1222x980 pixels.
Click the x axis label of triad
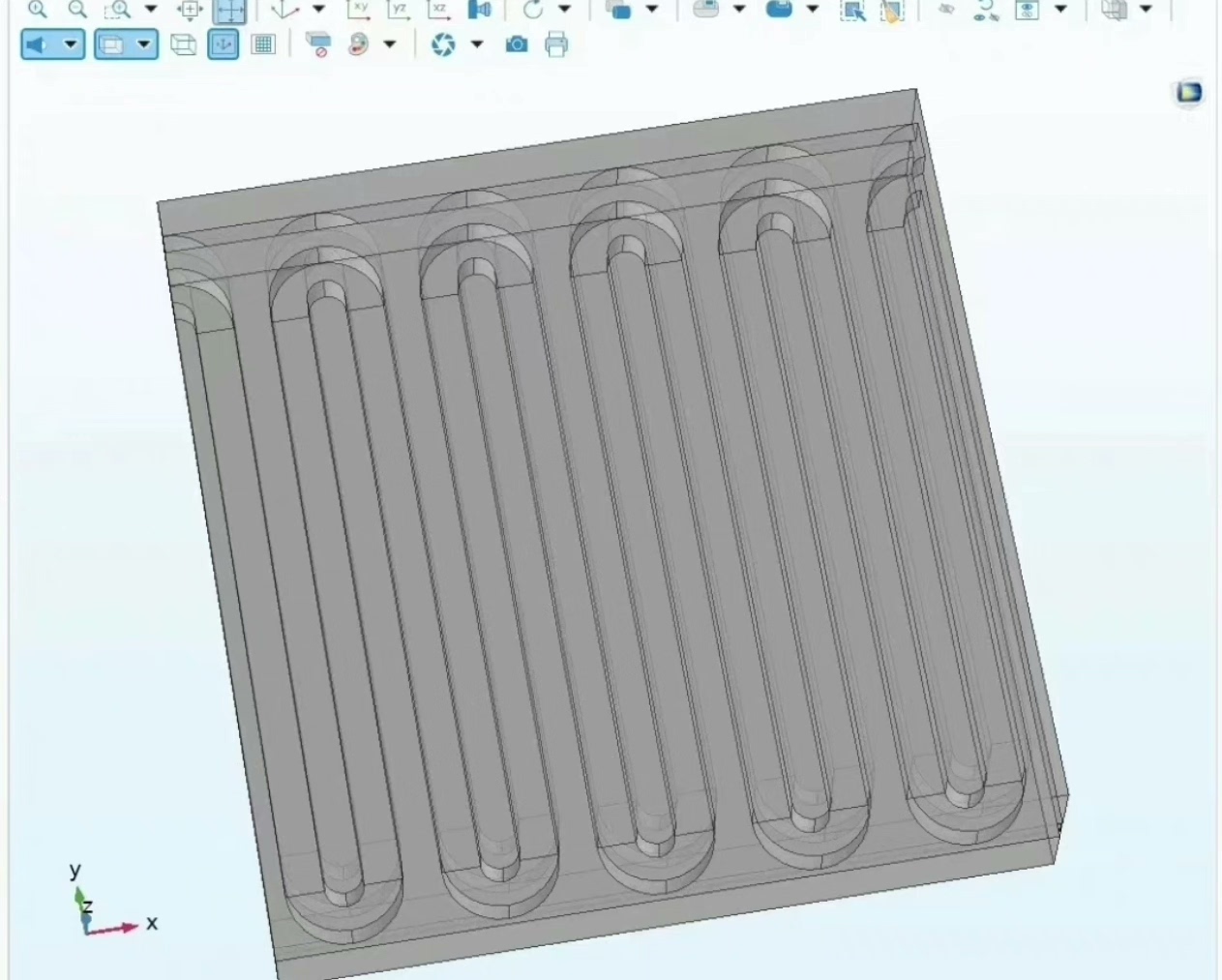tap(152, 923)
